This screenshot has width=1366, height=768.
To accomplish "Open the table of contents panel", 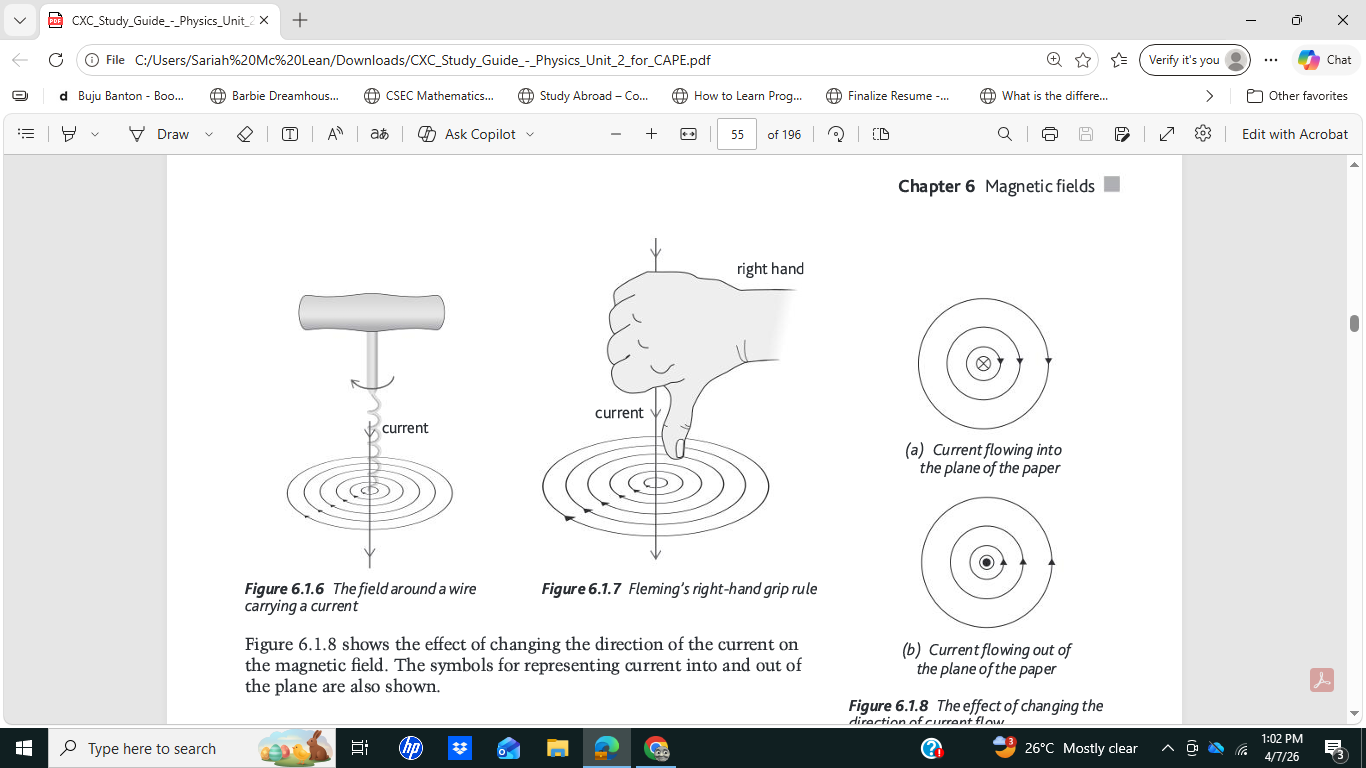I will [x=27, y=134].
